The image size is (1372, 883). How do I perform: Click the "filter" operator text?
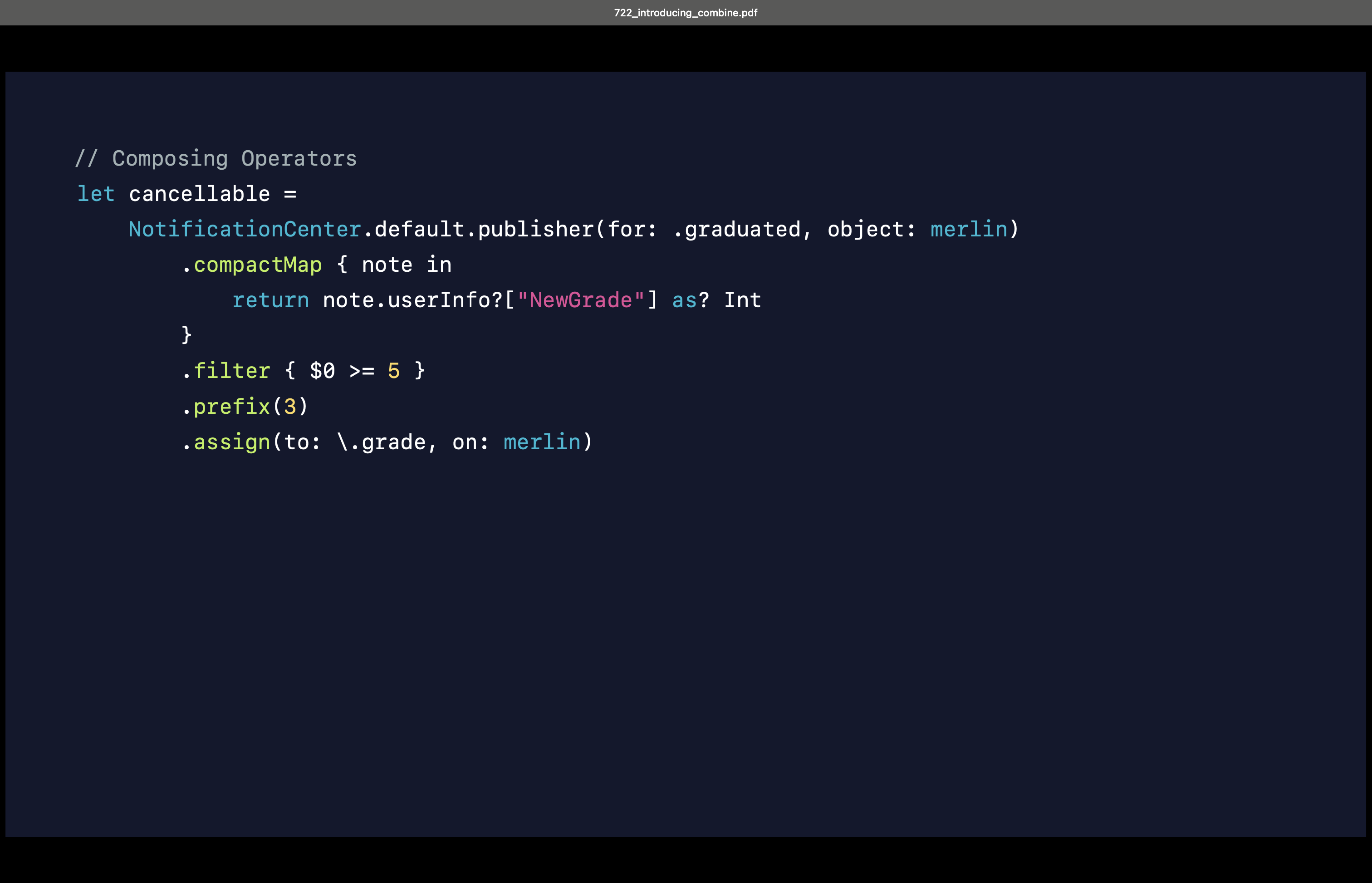pyautogui.click(x=232, y=371)
